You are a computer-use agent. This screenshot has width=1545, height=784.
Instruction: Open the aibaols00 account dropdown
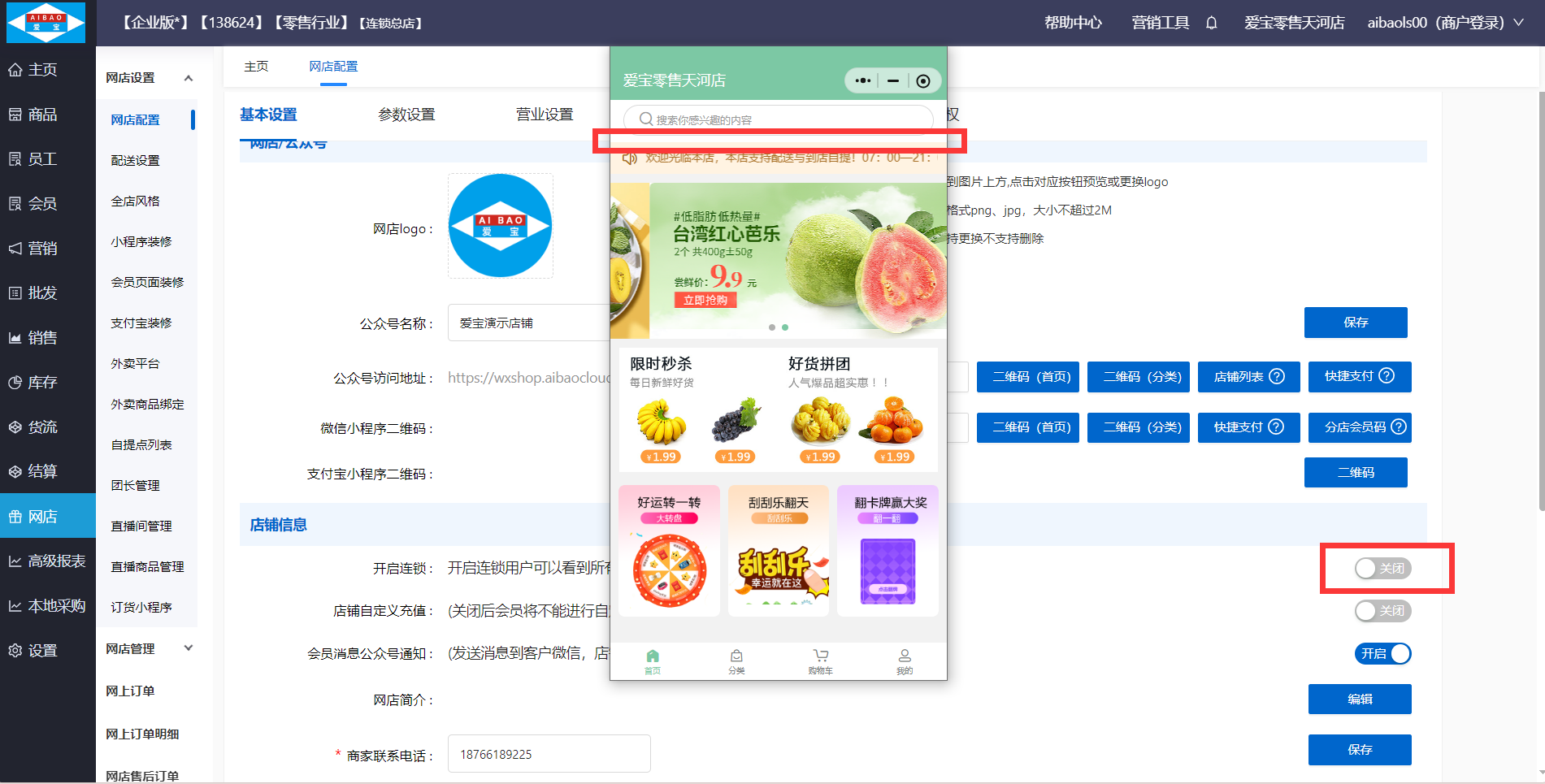(1445, 23)
